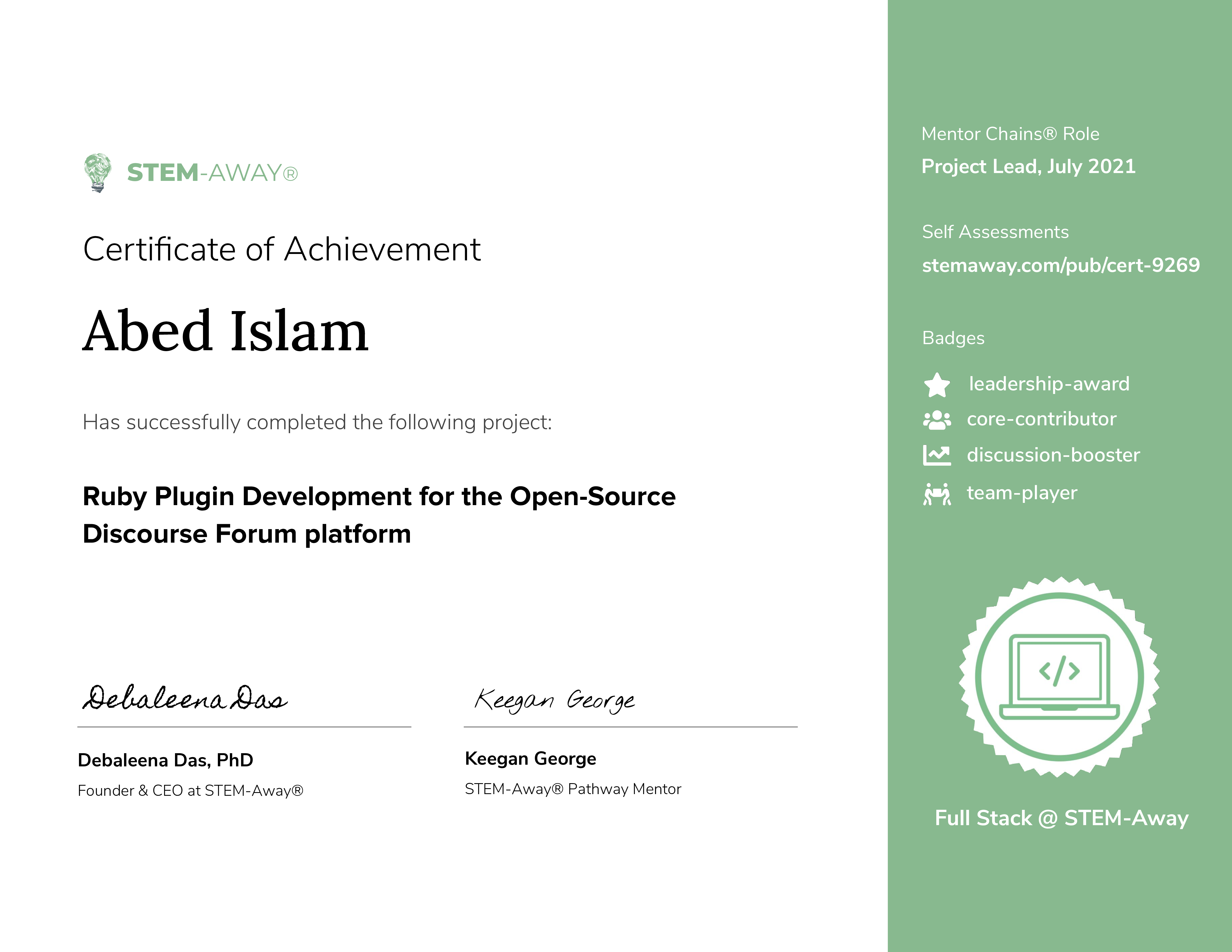This screenshot has width=1232, height=952.
Task: Click the laptop code seal badge
Action: tap(1060, 677)
